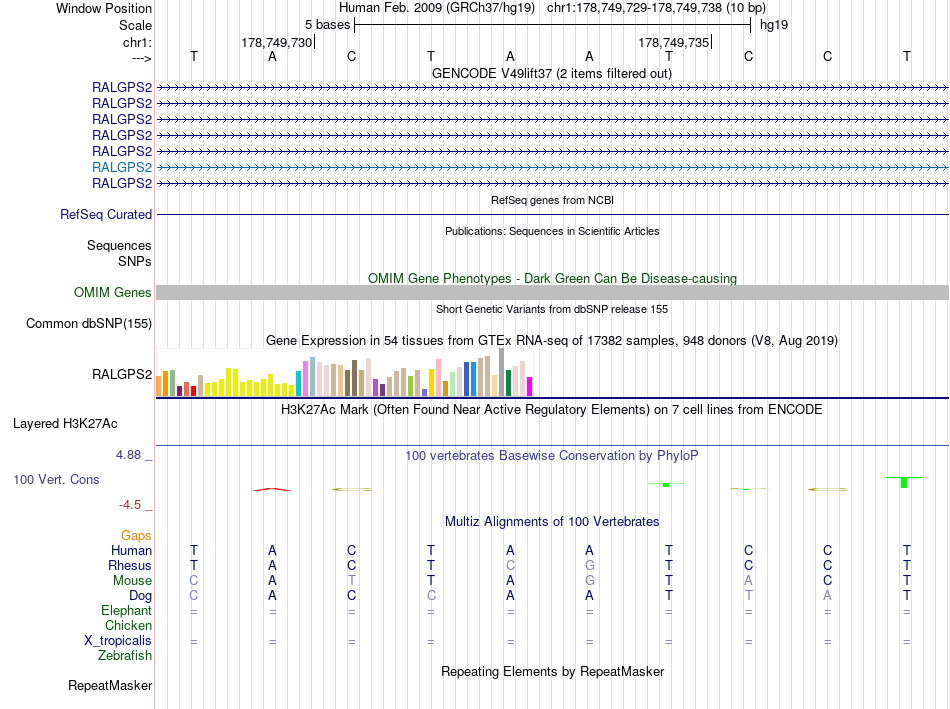Click the Common dbSNP(155) label
This screenshot has height=709, width=950.
tap(88, 324)
